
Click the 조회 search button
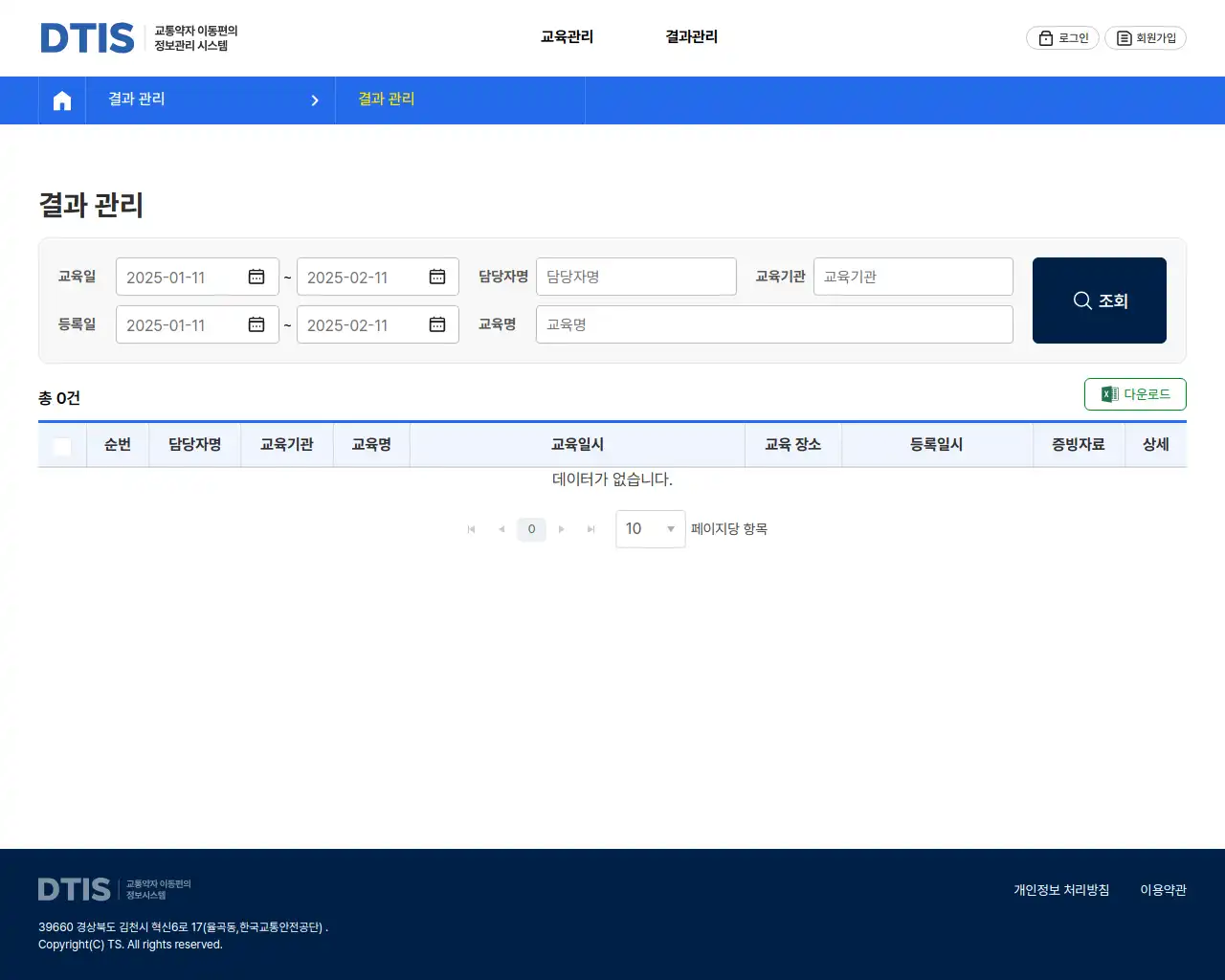pos(1100,301)
